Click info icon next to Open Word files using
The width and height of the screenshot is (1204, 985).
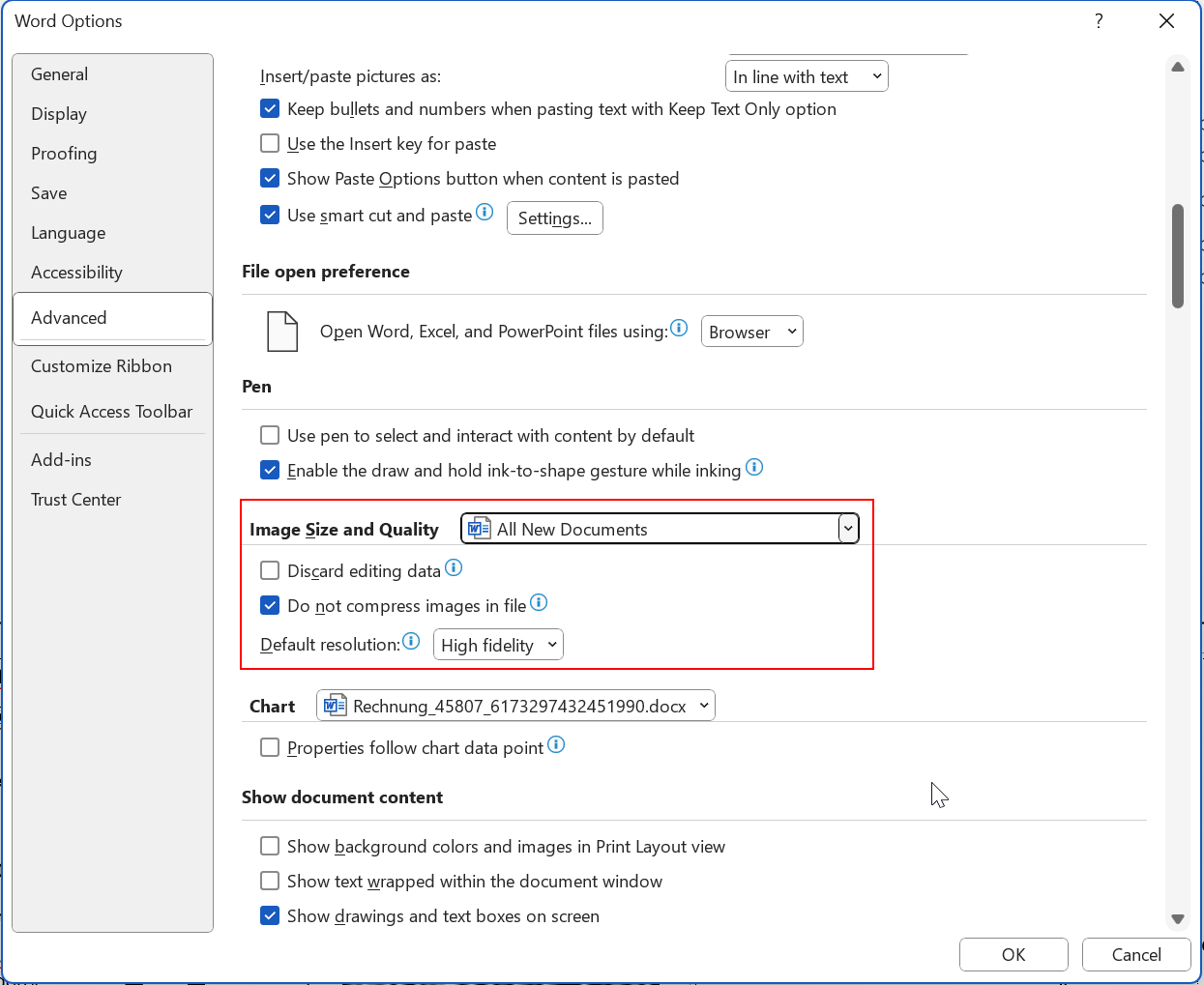pyautogui.click(x=679, y=329)
